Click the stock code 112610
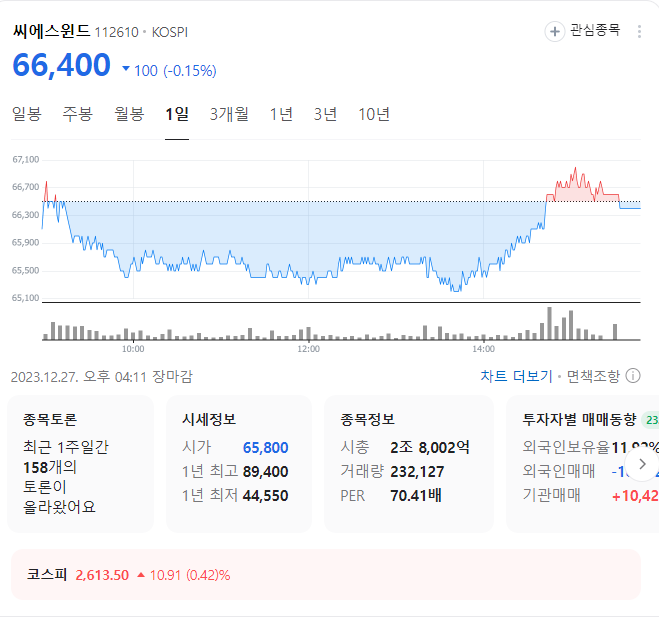This screenshot has height=618, width=659. point(116,32)
